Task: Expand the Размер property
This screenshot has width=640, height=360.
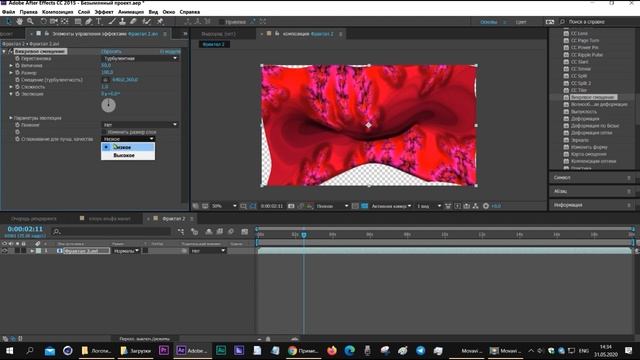Action: tap(11, 73)
